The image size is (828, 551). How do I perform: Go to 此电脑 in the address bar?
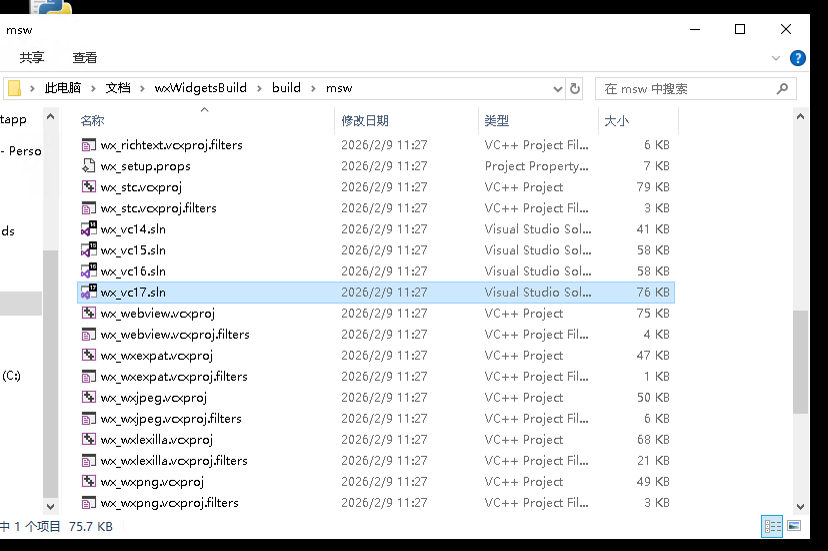(x=63, y=88)
